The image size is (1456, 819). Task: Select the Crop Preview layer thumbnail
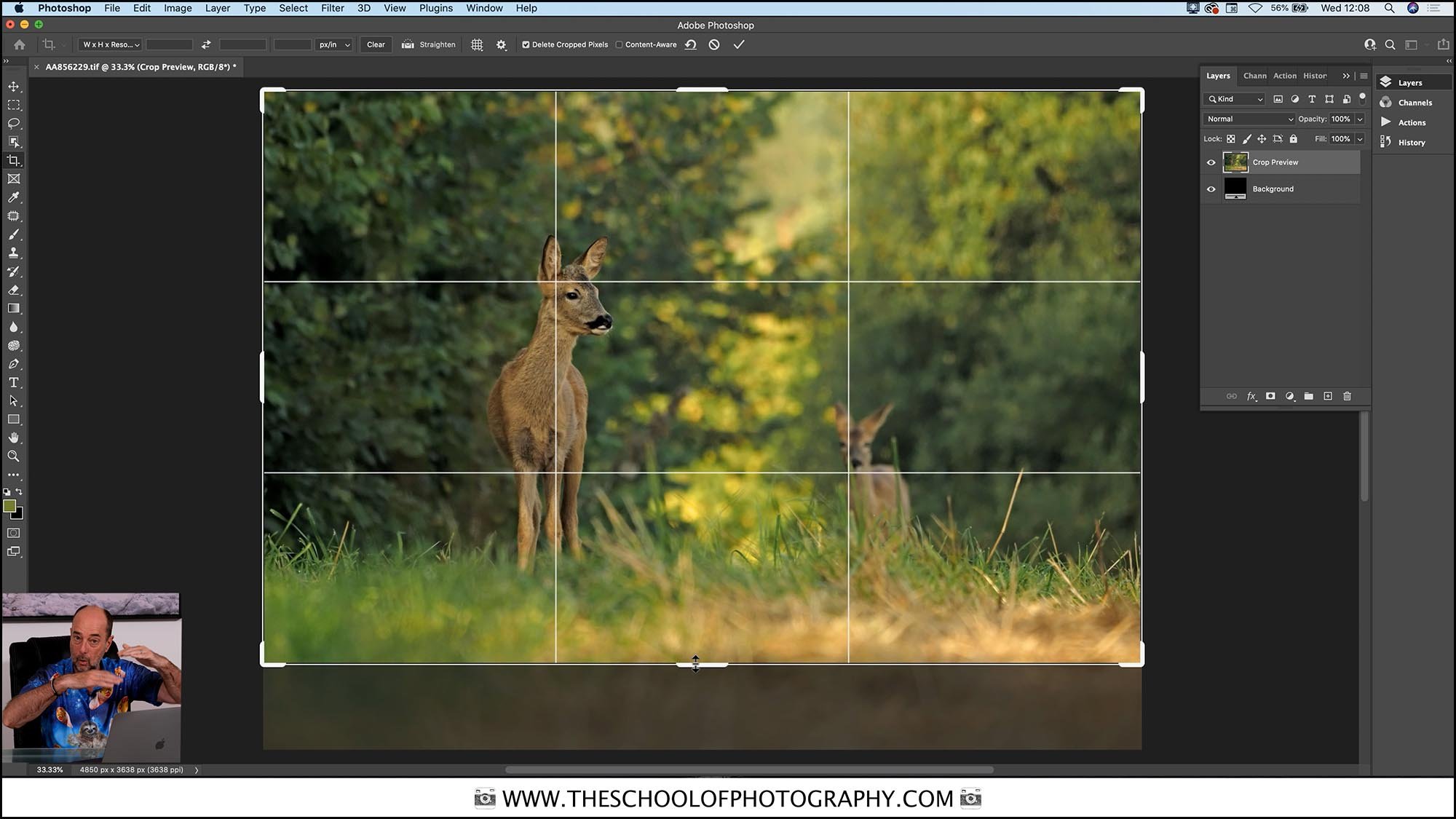1235,162
